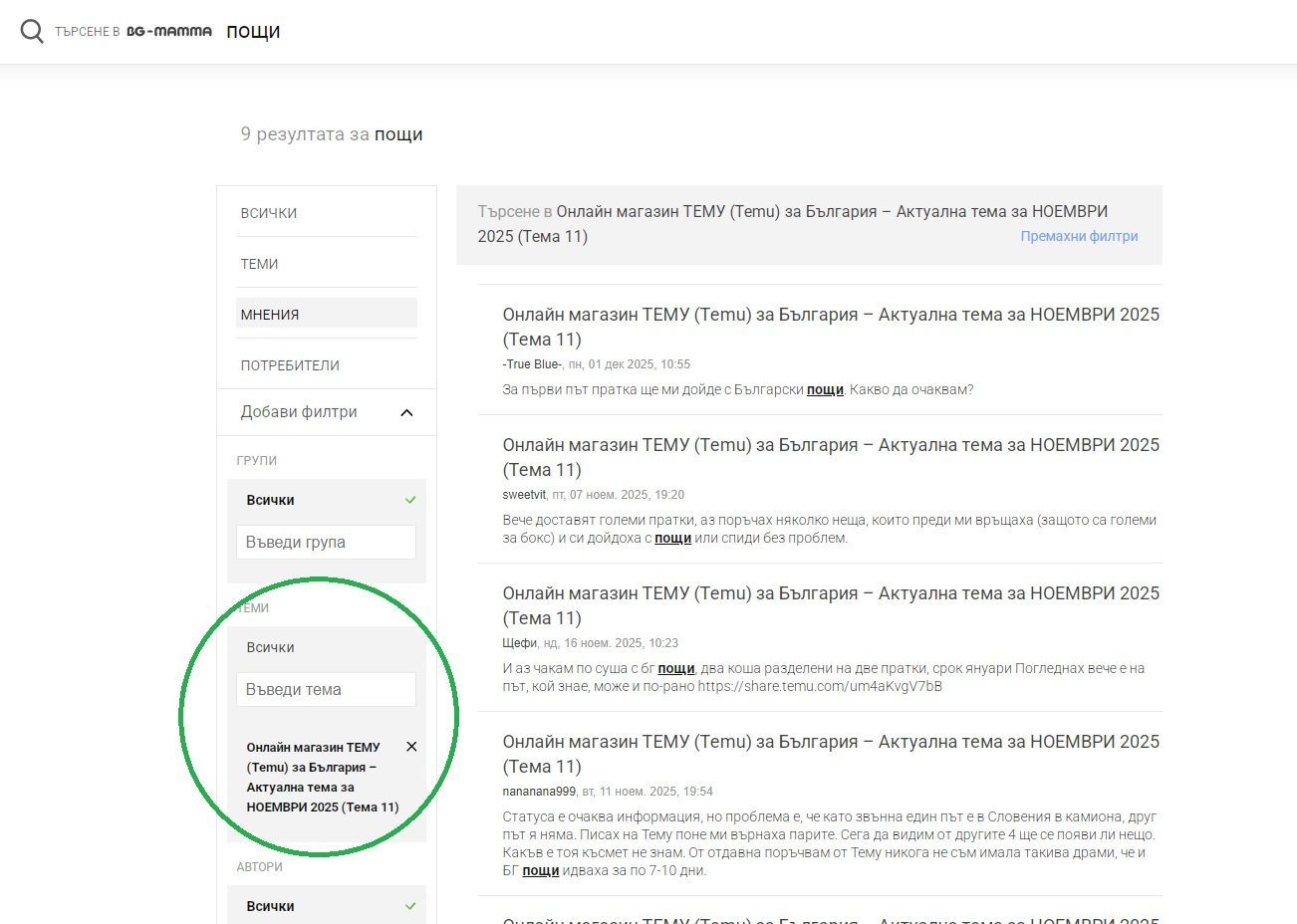Select Всички under Автори filter
Viewport: 1297px width, 924px height.
[x=271, y=906]
